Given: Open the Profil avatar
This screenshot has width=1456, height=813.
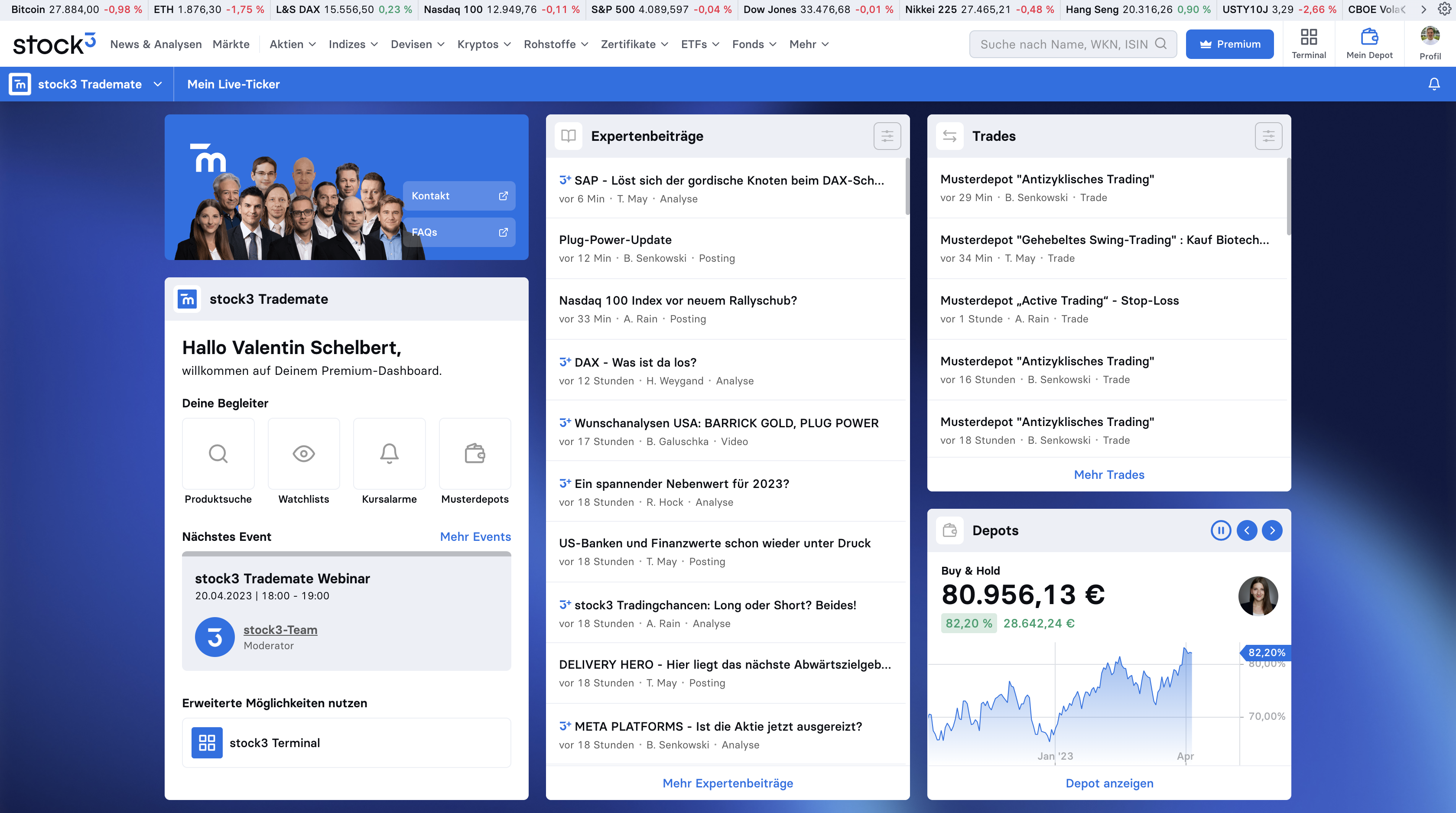Looking at the screenshot, I should pyautogui.click(x=1430, y=36).
